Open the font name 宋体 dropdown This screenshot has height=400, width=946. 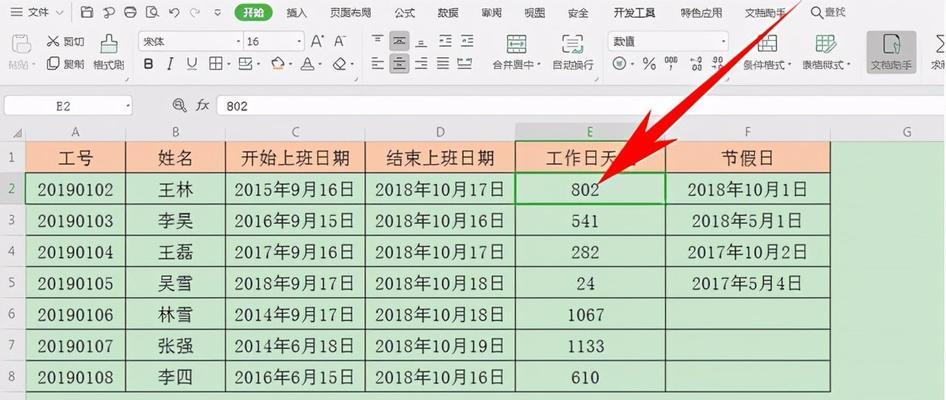(x=238, y=41)
